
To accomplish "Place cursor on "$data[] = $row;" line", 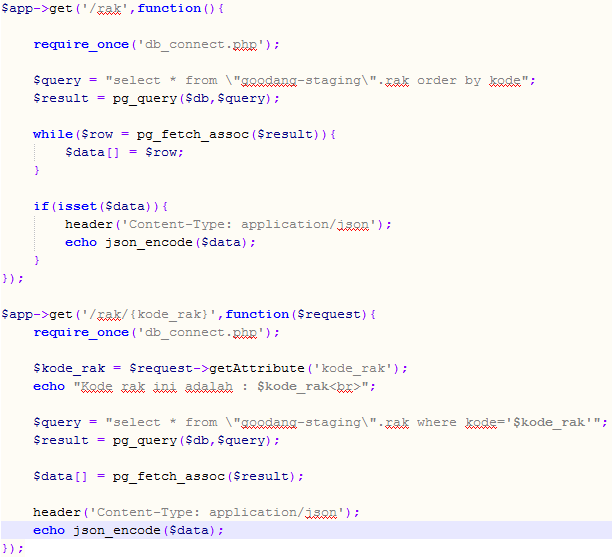I will point(124,152).
